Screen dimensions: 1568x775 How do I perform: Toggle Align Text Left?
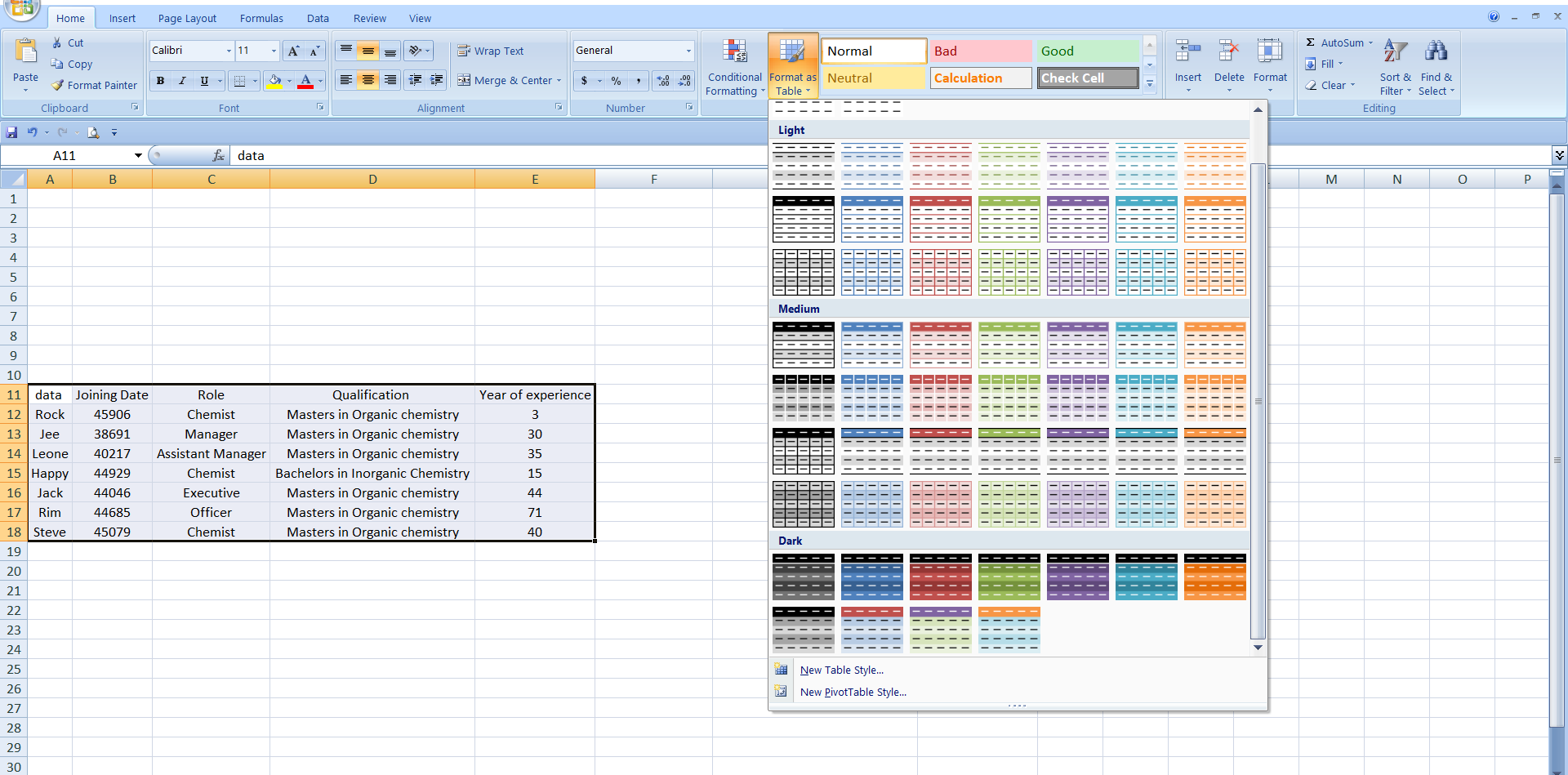tap(346, 80)
